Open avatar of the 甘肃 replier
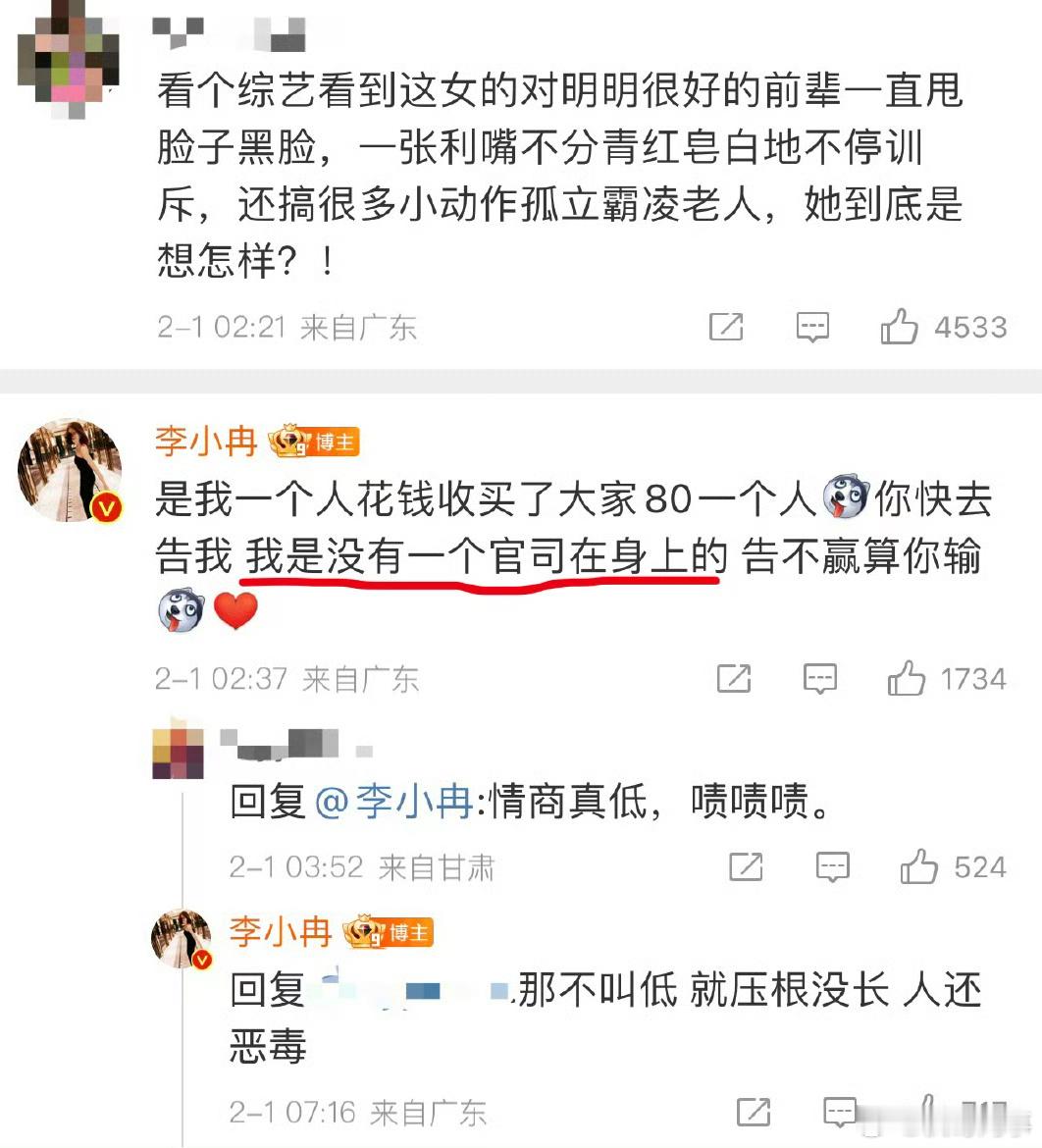The height and width of the screenshot is (1148, 1042). click(x=178, y=749)
